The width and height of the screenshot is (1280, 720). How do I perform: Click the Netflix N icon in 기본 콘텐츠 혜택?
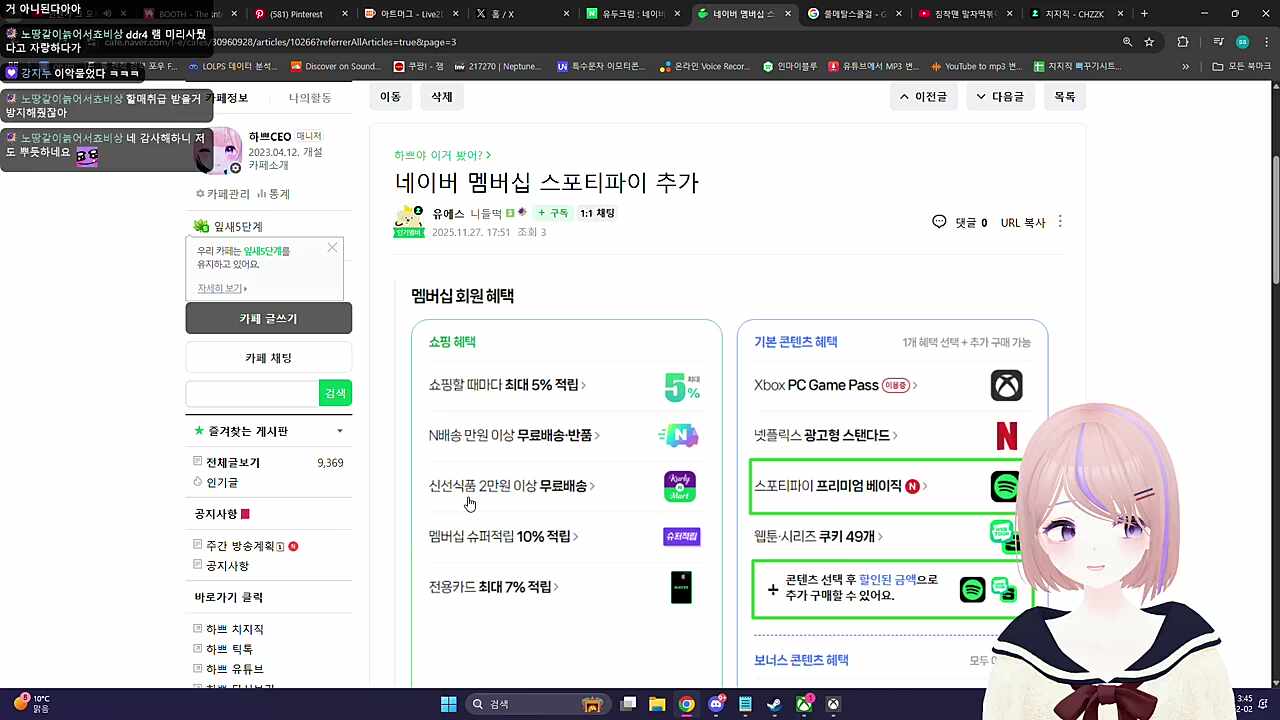[x=1006, y=435]
